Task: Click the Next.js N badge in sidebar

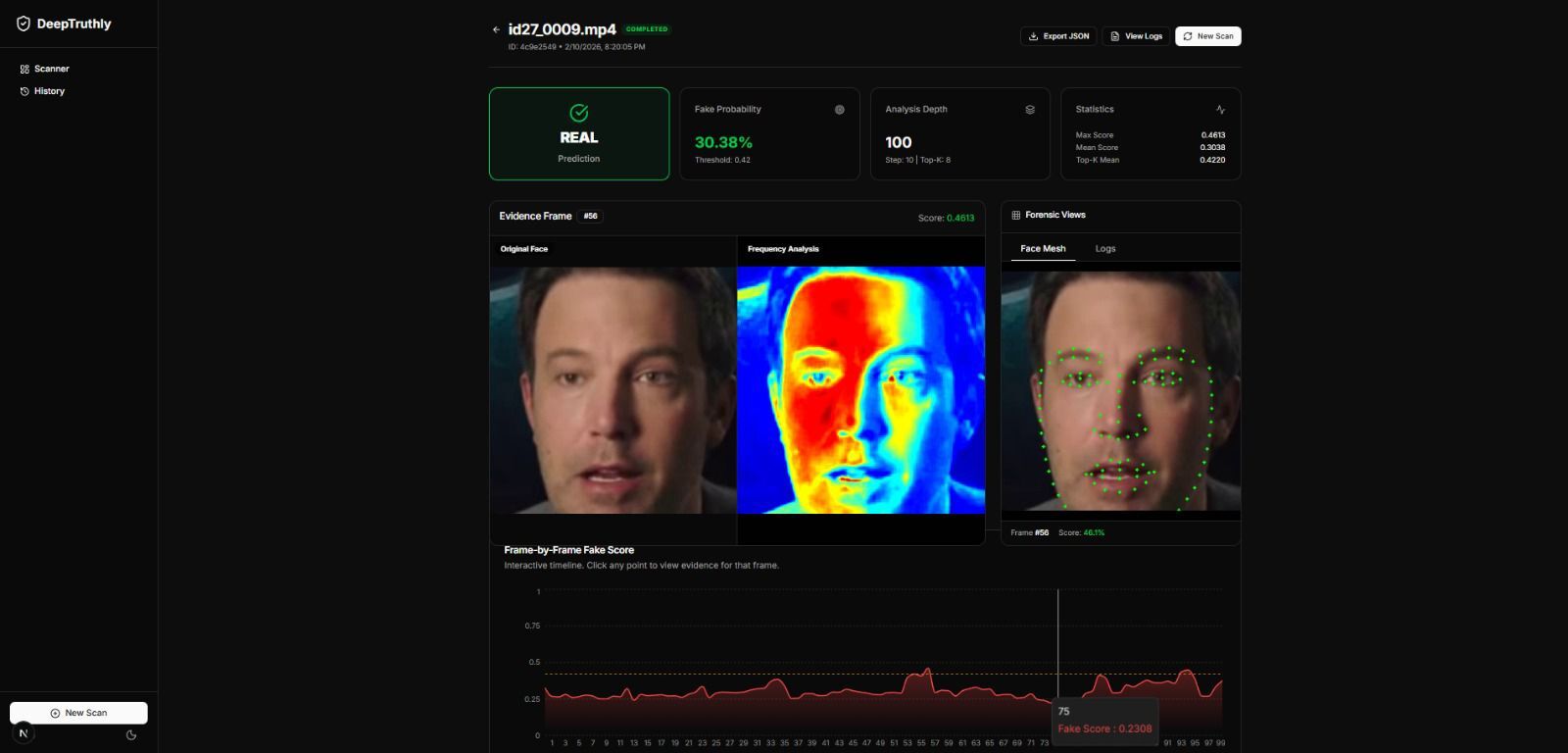Action: pos(24,733)
